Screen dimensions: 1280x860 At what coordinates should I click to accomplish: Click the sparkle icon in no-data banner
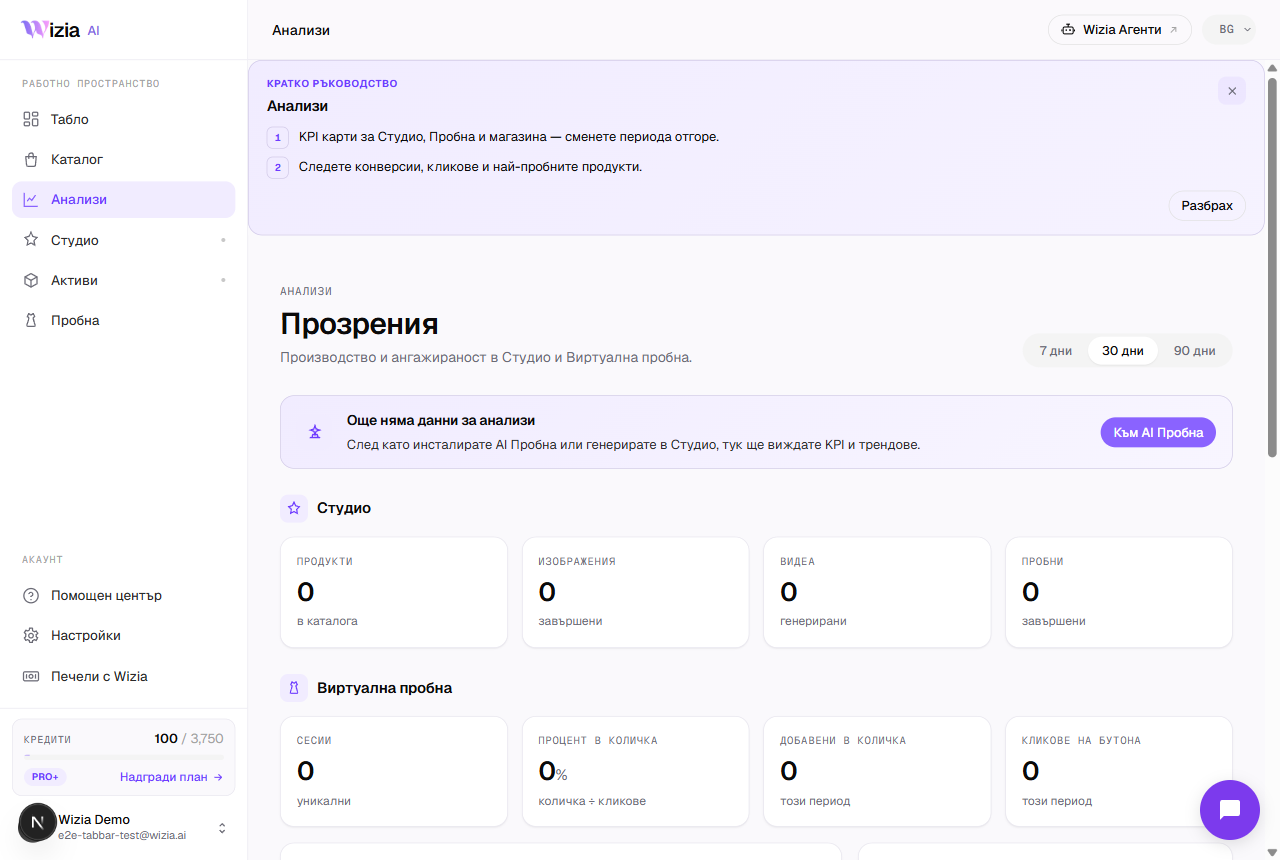[x=315, y=432]
